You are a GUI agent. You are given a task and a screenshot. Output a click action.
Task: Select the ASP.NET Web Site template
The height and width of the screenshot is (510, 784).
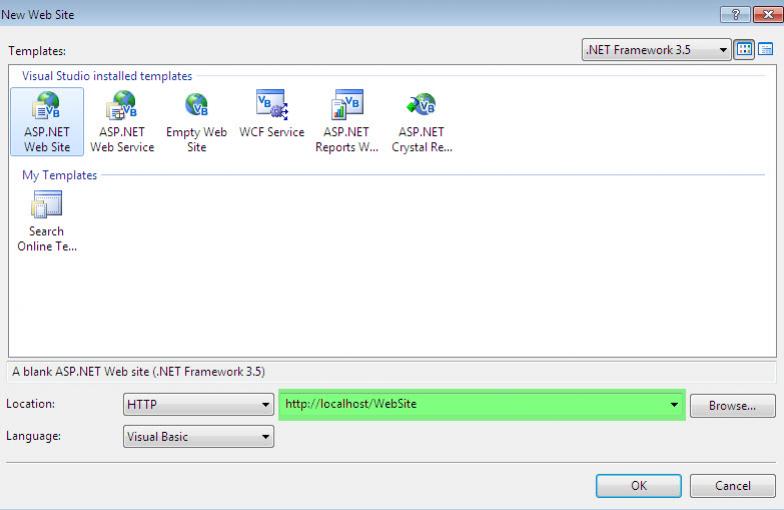(47, 122)
